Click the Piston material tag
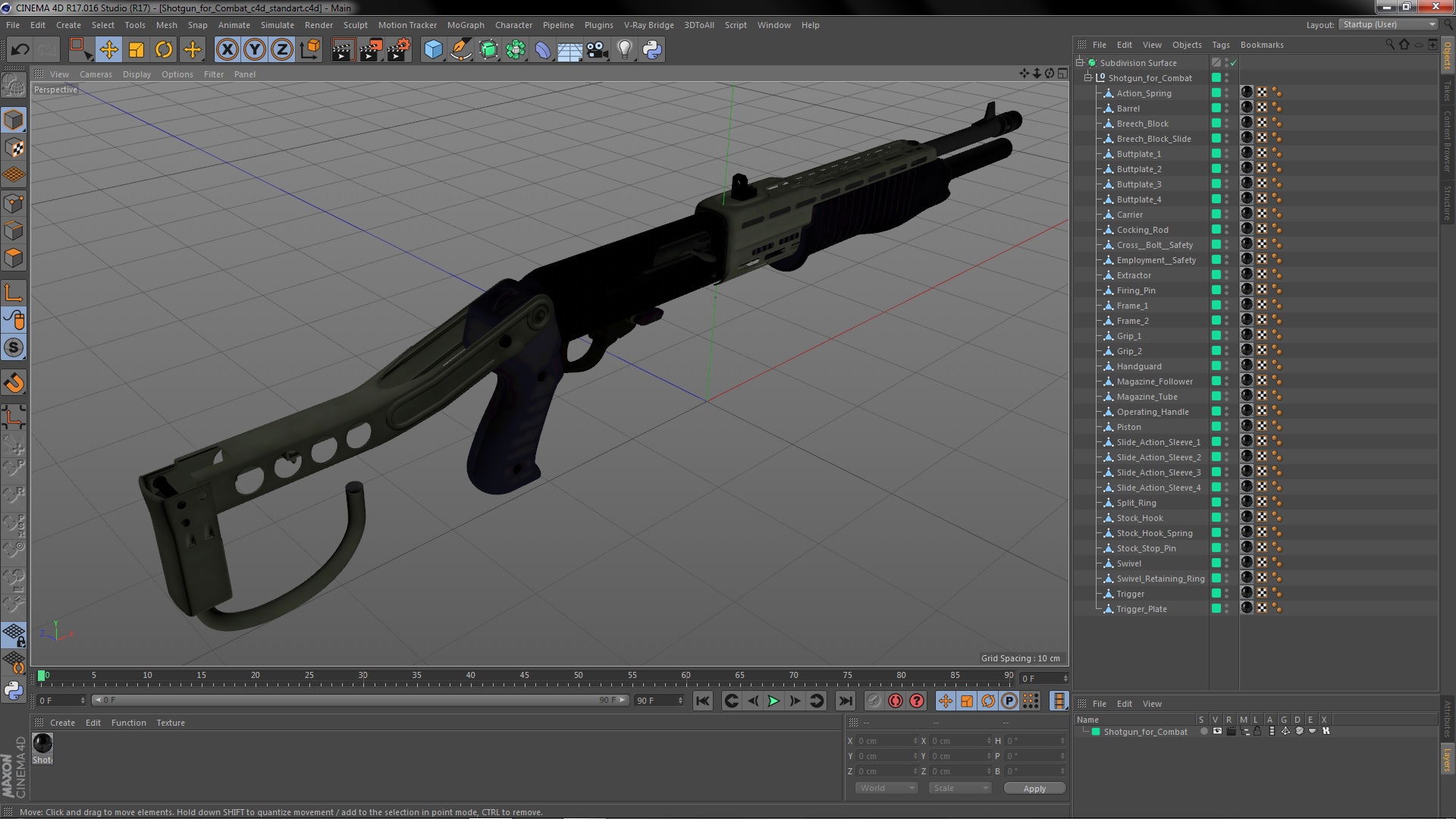 [x=1247, y=426]
